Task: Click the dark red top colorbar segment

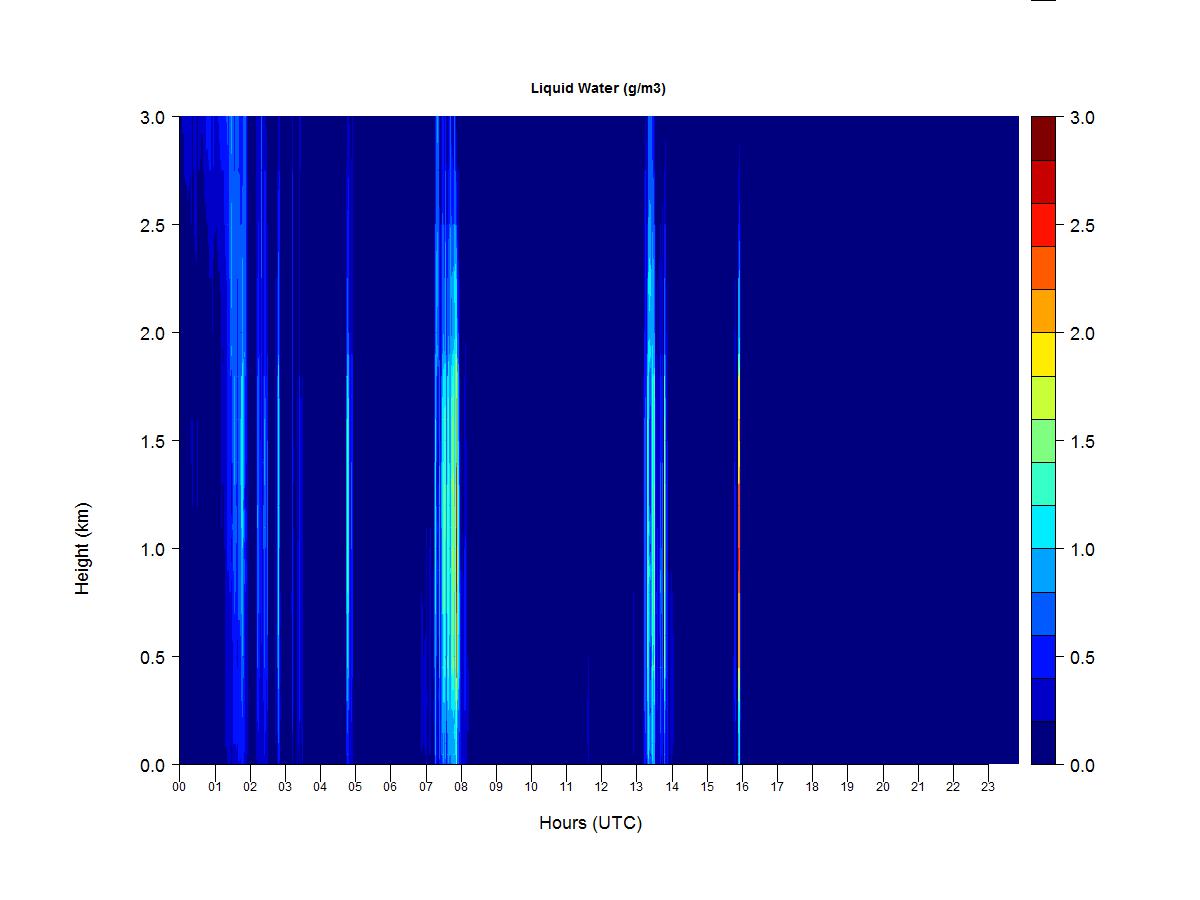Action: (1043, 138)
